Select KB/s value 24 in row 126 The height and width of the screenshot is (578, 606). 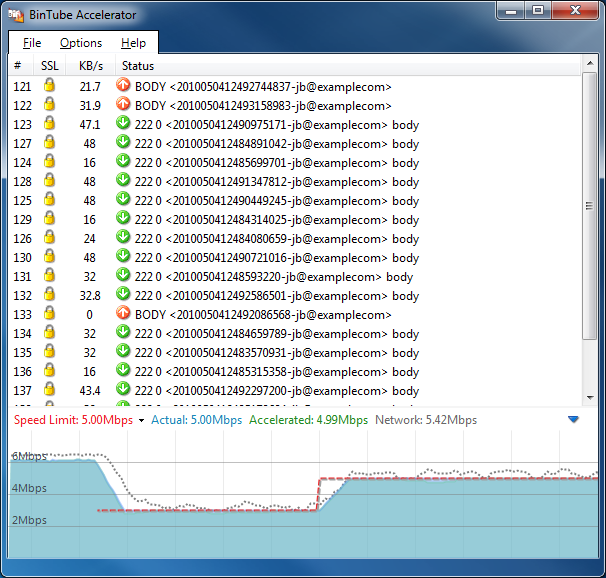click(90, 239)
